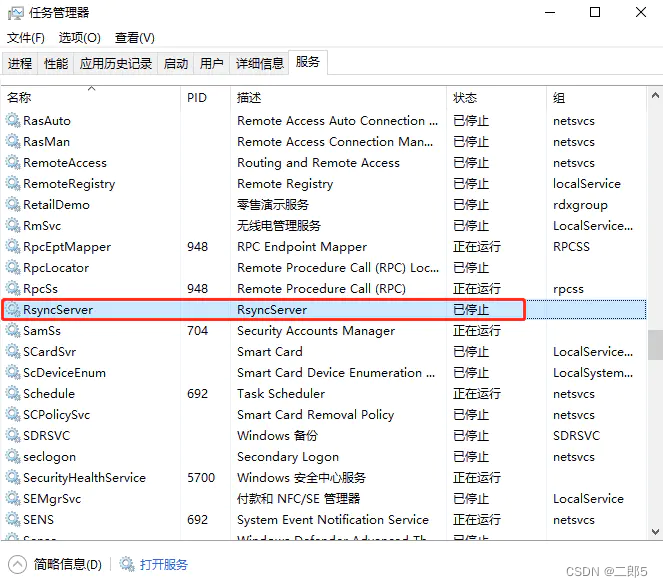Click the scrollbar down arrow
The height and width of the screenshot is (587, 663).
pos(655,532)
